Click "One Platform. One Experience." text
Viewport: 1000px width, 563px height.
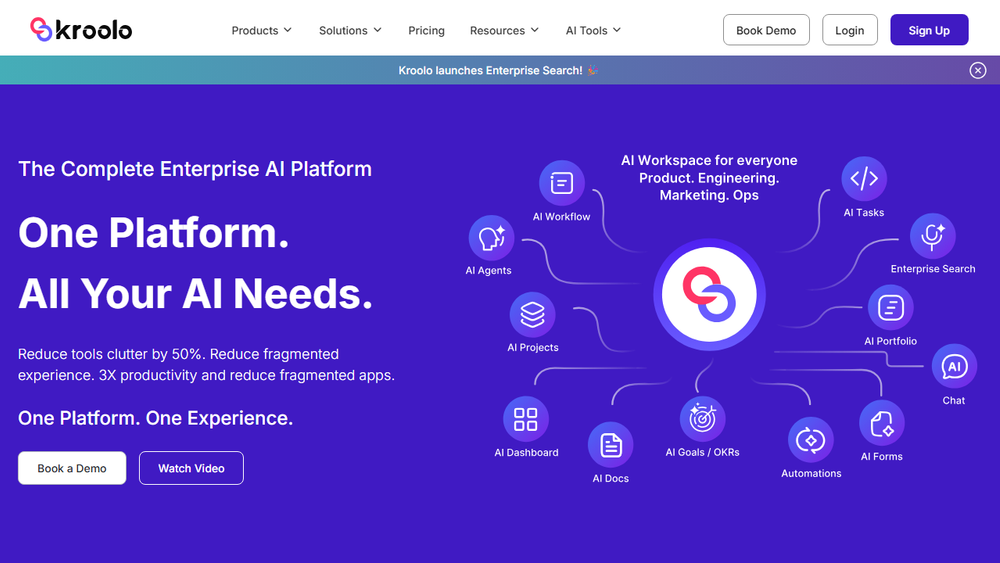[156, 418]
